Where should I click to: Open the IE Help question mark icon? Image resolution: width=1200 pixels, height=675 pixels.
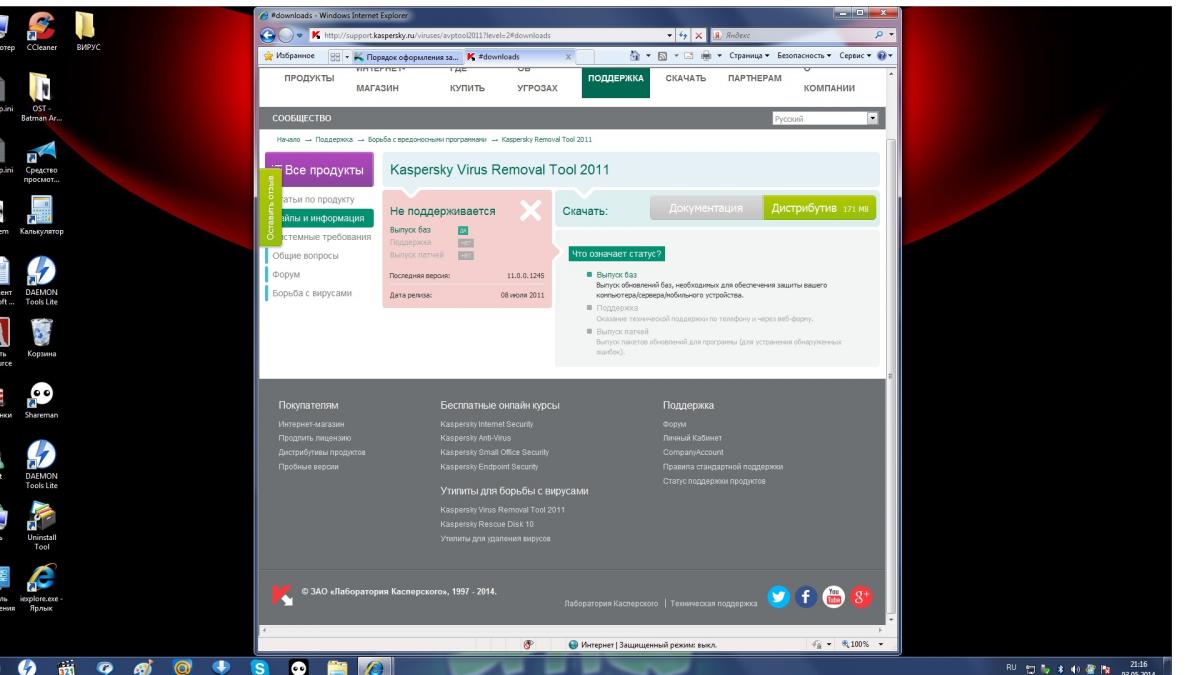coord(881,56)
